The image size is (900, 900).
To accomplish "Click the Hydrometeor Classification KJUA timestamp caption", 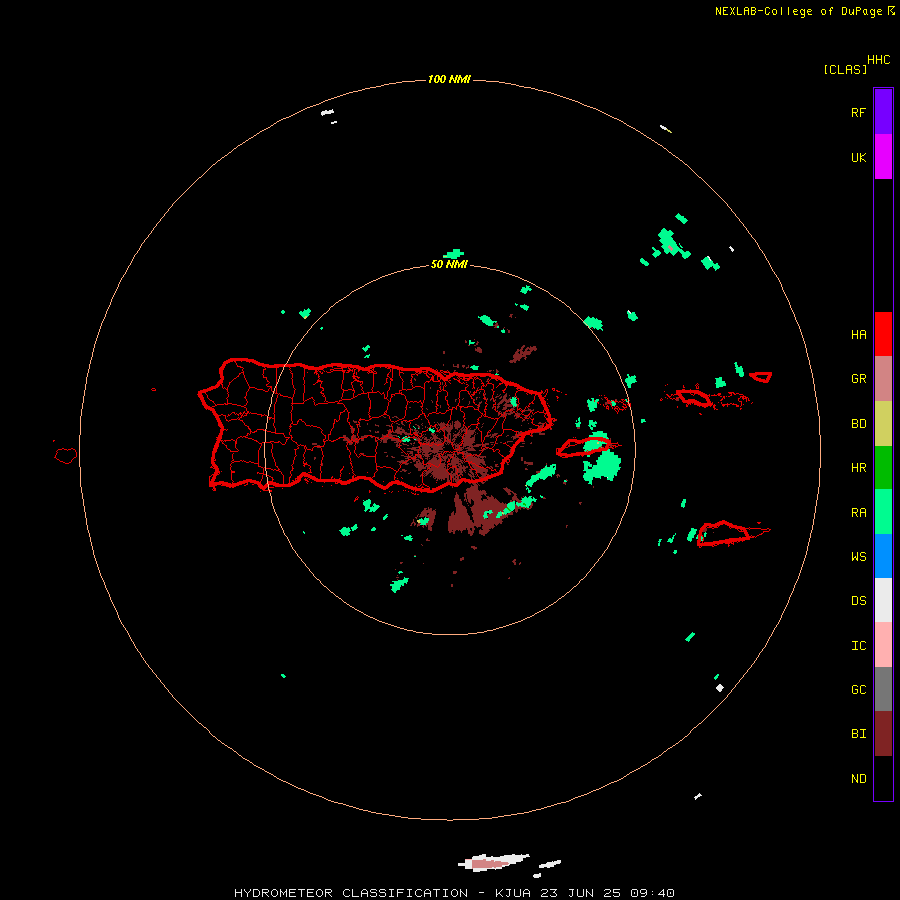I will click(454, 893).
